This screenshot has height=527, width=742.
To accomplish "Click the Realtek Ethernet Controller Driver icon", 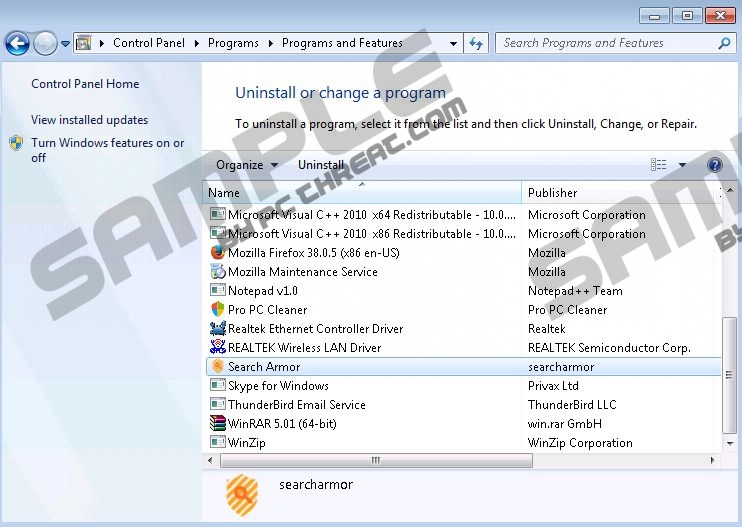I will tap(218, 329).
